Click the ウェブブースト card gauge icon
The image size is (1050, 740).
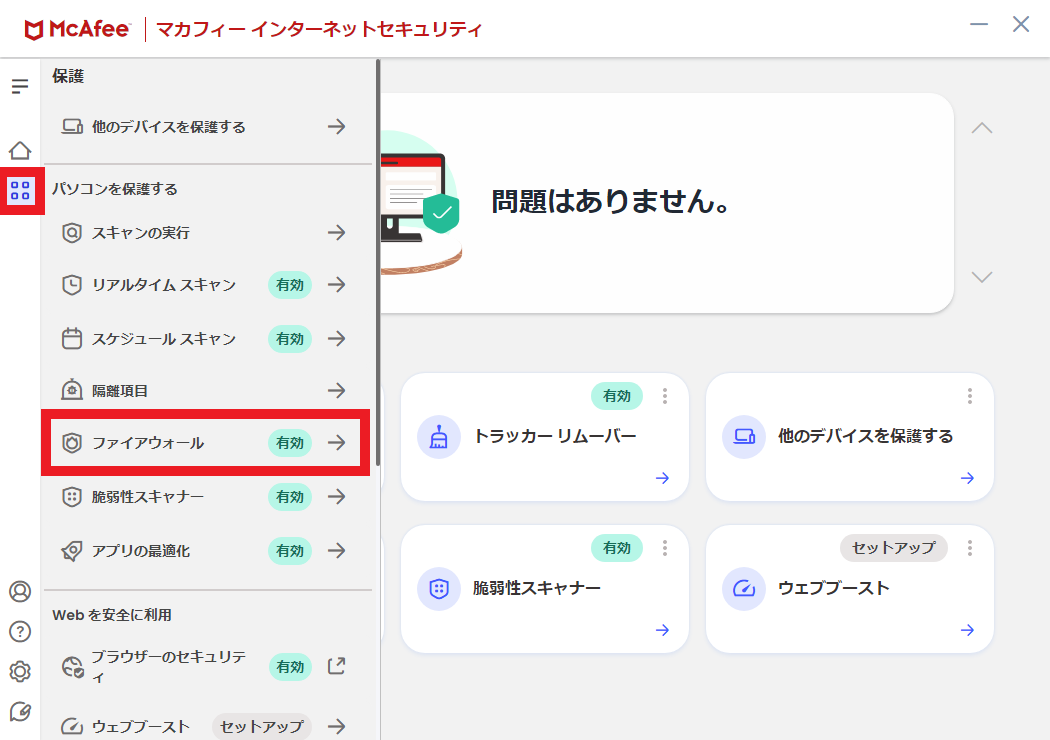coord(743,589)
